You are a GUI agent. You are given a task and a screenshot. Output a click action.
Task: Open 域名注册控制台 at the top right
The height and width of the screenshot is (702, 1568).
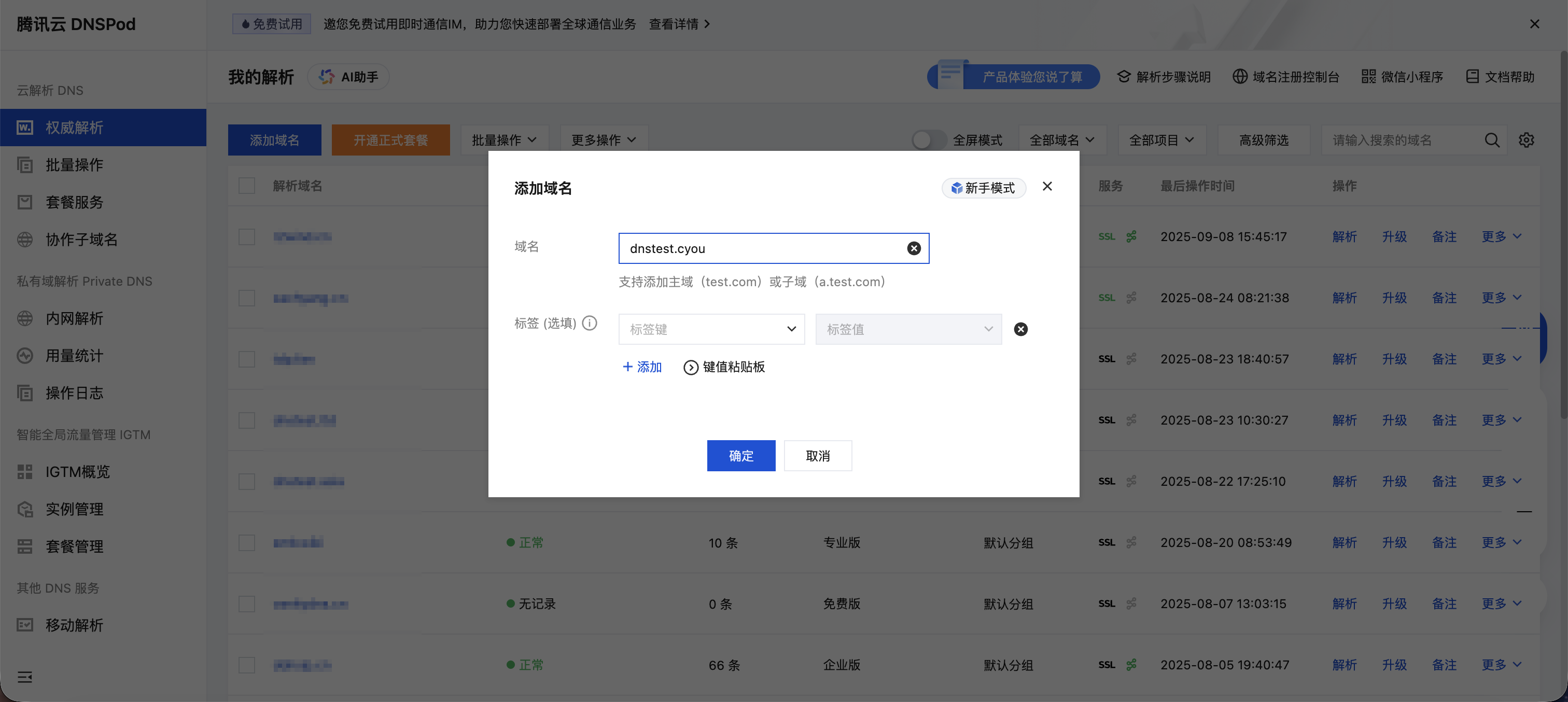(1294, 77)
